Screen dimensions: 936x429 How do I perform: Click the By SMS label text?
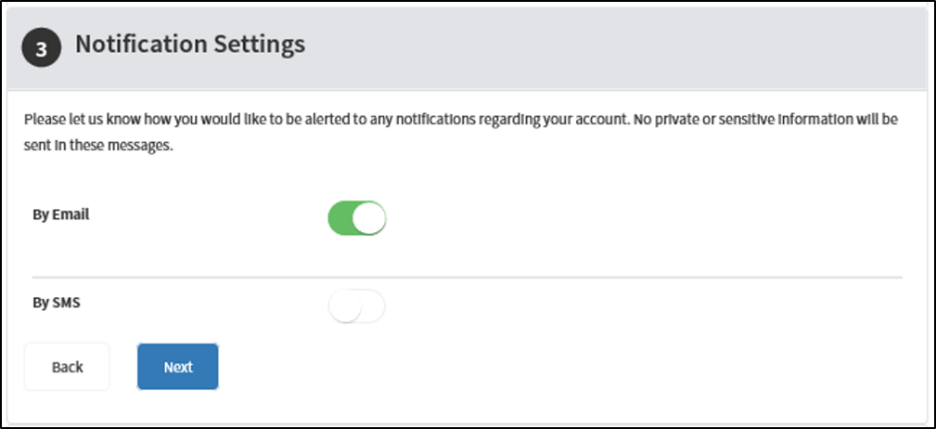56,303
